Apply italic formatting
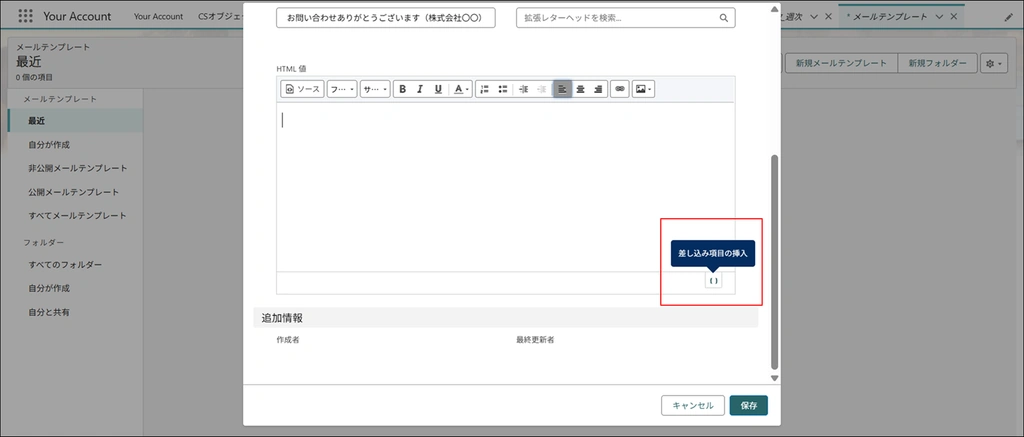 pyautogui.click(x=420, y=89)
